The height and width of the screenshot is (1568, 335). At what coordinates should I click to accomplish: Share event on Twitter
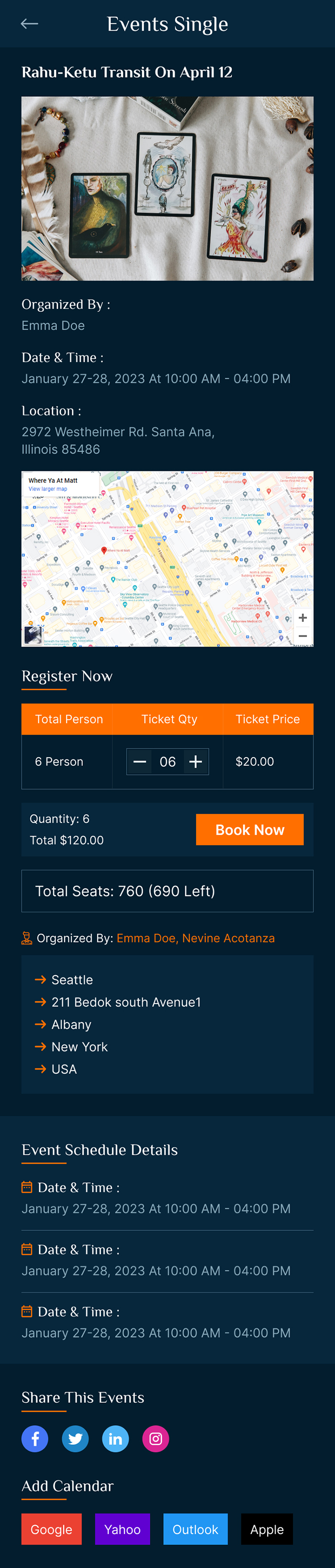pyautogui.click(x=76, y=1438)
